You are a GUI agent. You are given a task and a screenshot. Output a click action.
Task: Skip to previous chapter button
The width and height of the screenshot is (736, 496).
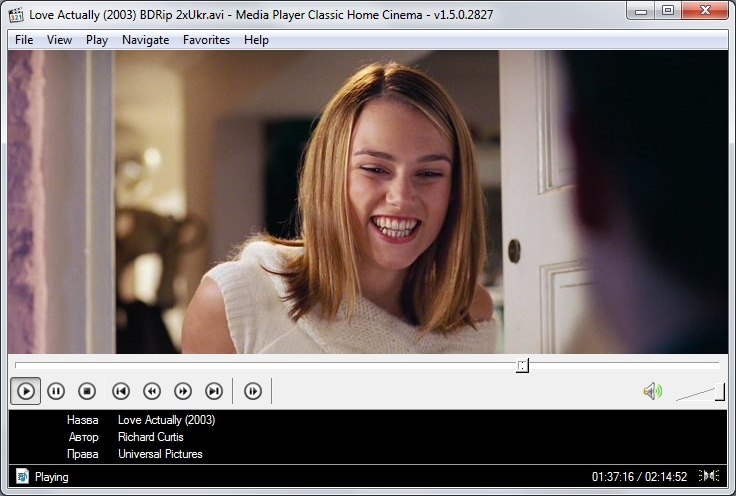click(x=121, y=391)
